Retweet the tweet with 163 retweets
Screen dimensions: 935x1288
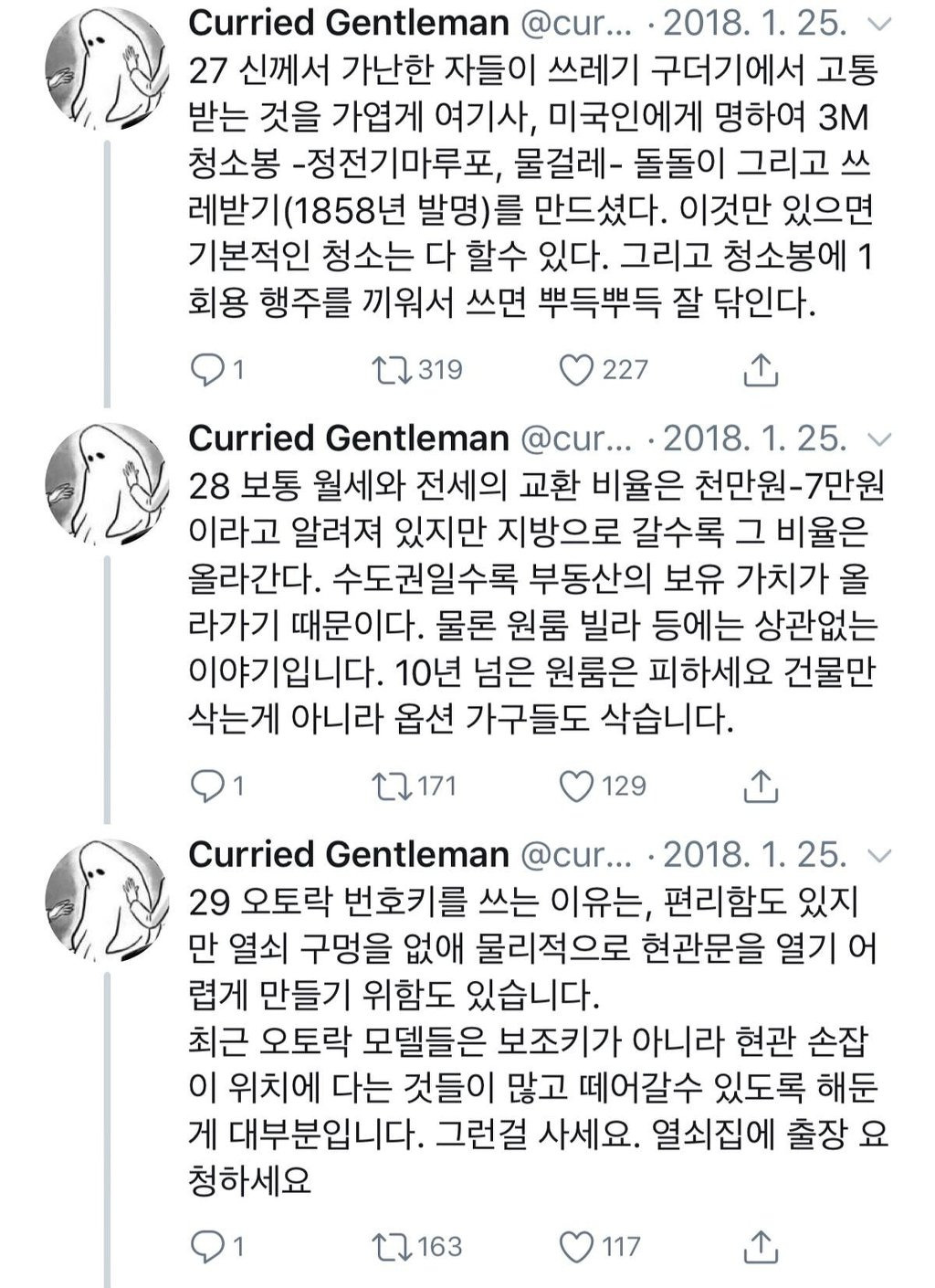[x=392, y=1246]
